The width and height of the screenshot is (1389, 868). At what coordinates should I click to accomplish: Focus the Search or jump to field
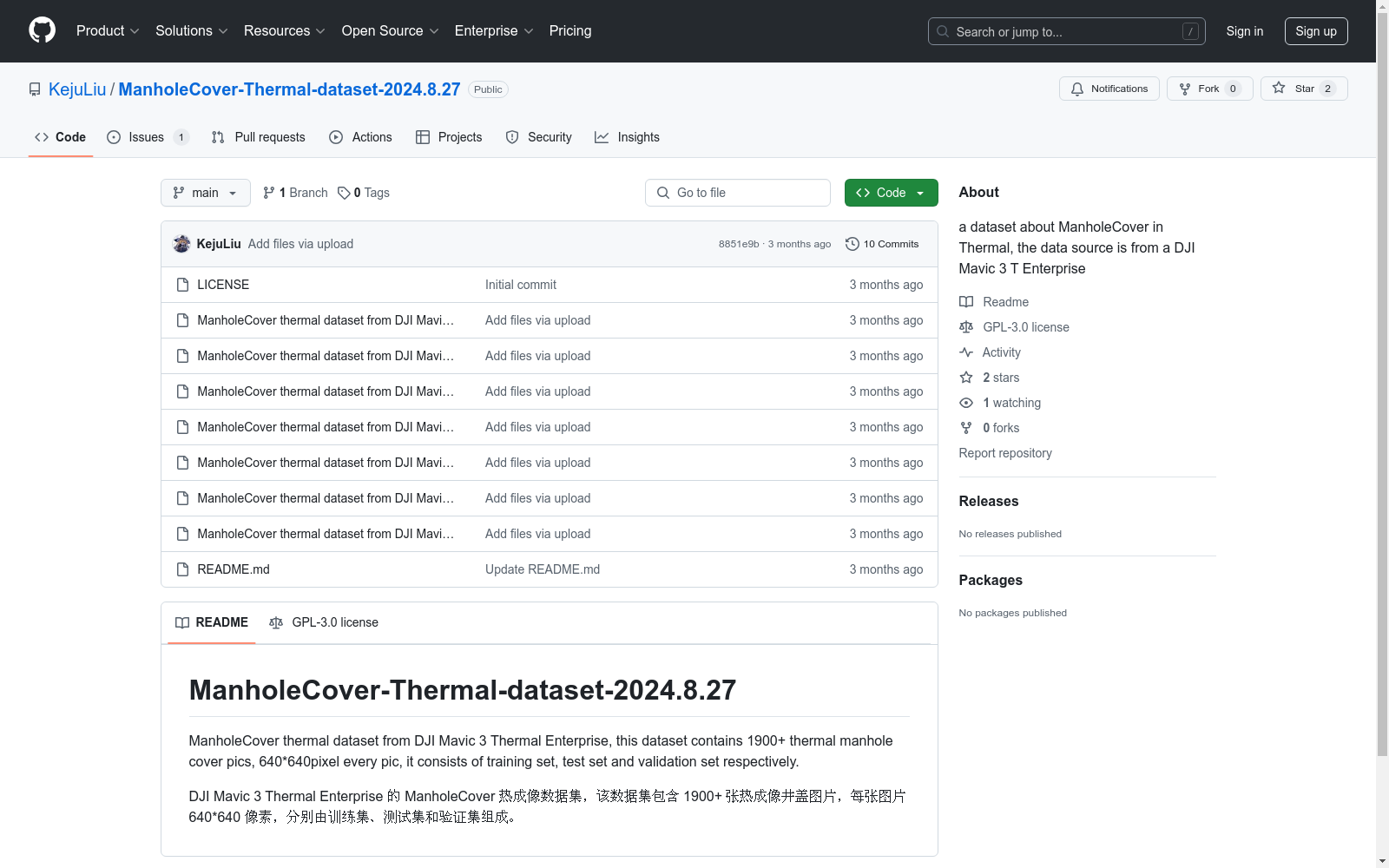tap(1067, 31)
